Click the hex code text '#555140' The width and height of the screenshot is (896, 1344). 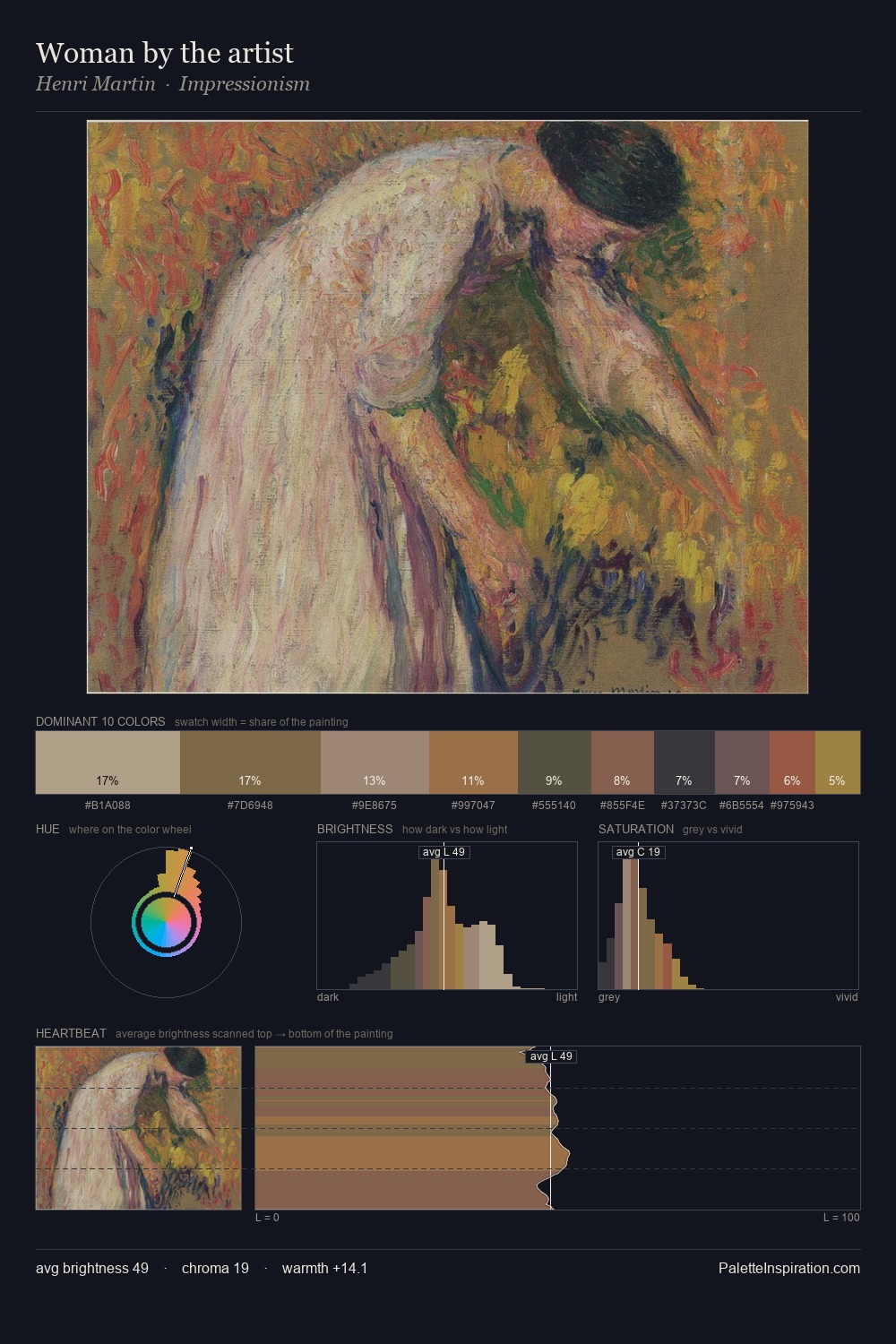554,806
